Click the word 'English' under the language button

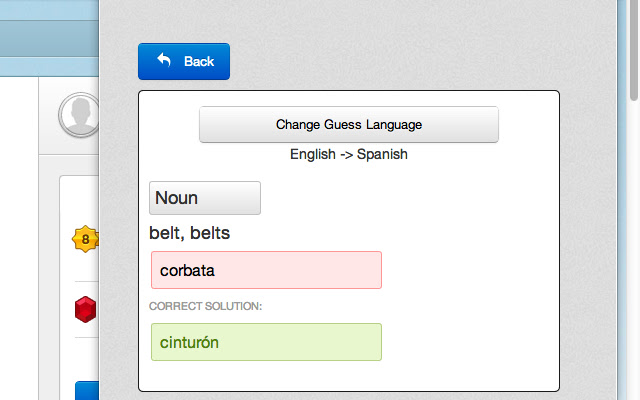point(313,155)
